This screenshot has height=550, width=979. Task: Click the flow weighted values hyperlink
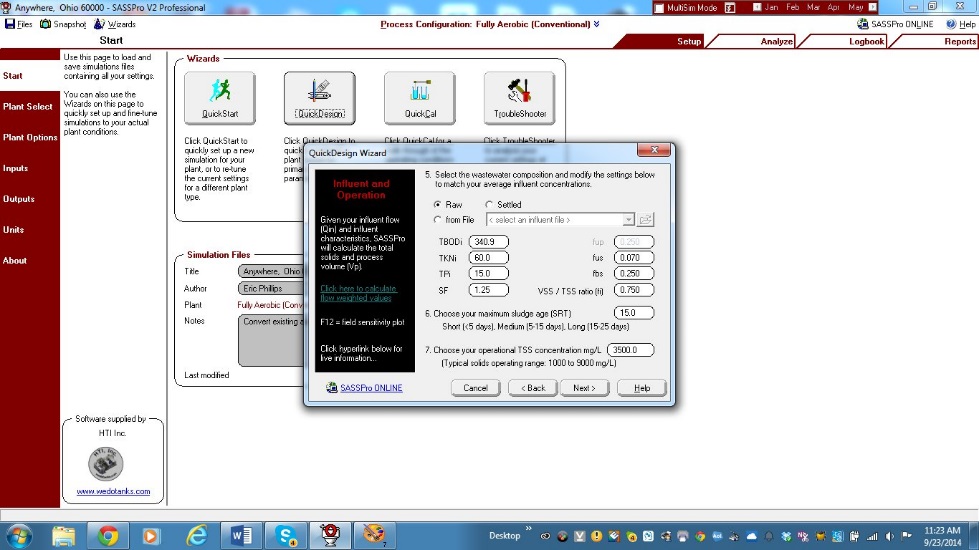click(x=355, y=293)
